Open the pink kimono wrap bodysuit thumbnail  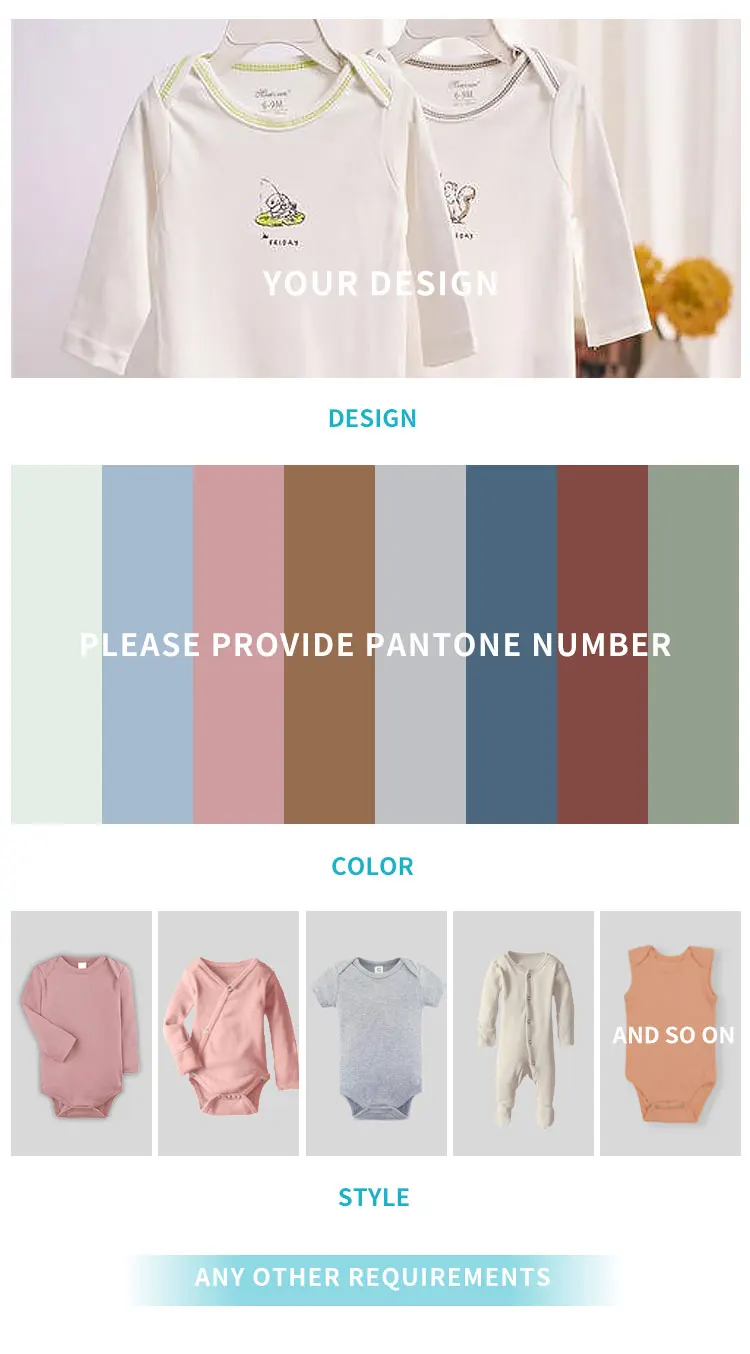click(x=228, y=1033)
